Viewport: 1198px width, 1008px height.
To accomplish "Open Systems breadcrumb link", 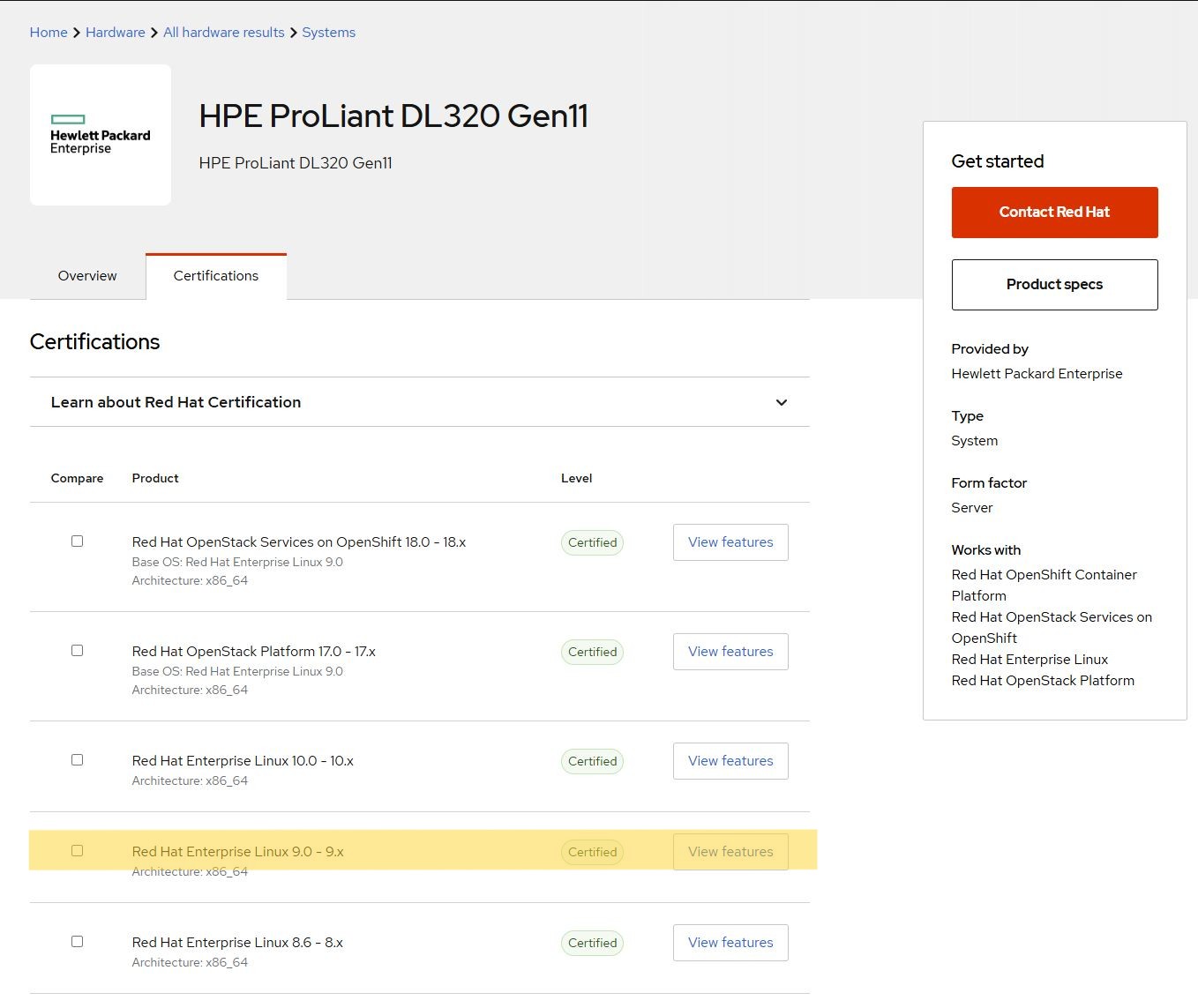I will (x=329, y=33).
